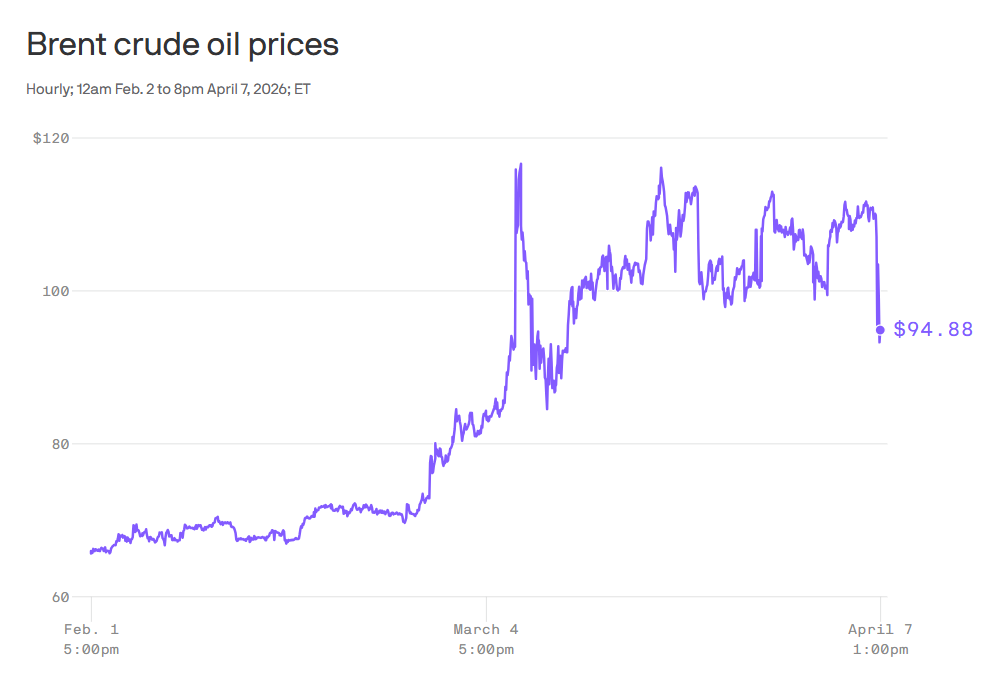Click the x-axis tick mark above March 4

click(x=486, y=603)
